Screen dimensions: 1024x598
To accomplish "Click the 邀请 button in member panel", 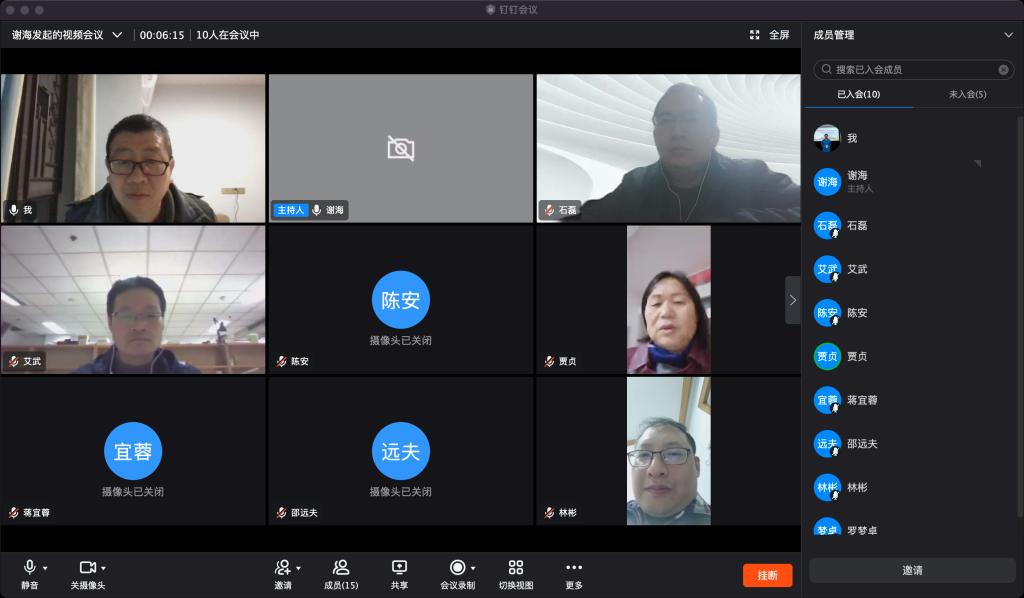I will point(912,570).
